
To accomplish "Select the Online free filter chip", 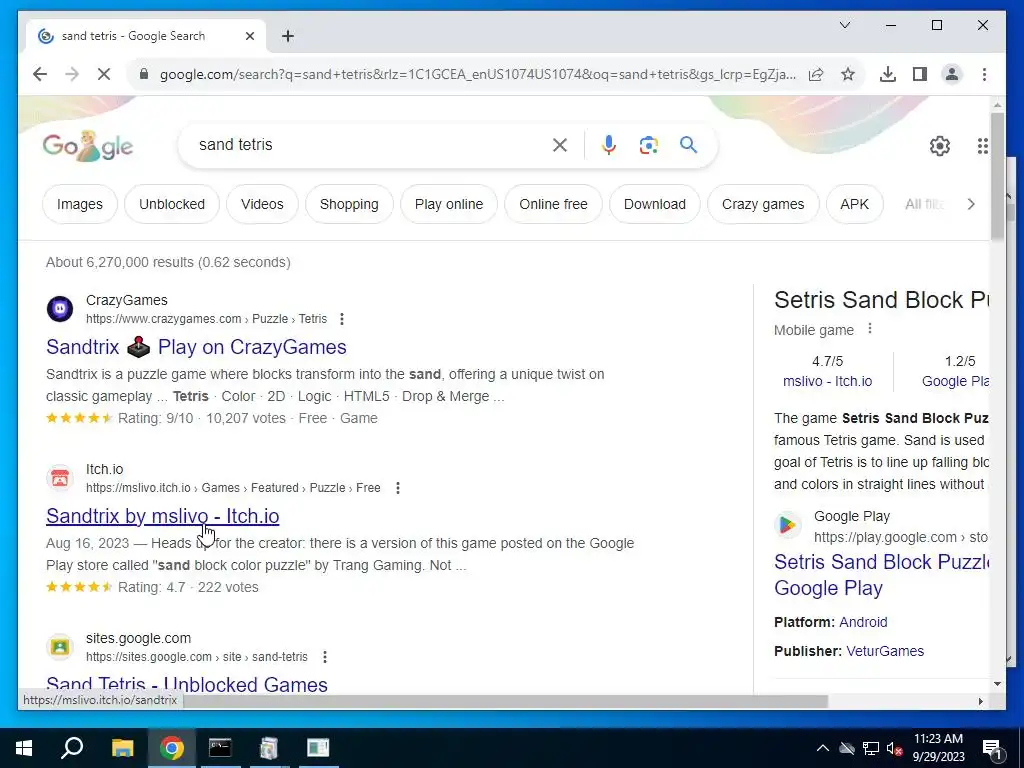I will point(553,204).
